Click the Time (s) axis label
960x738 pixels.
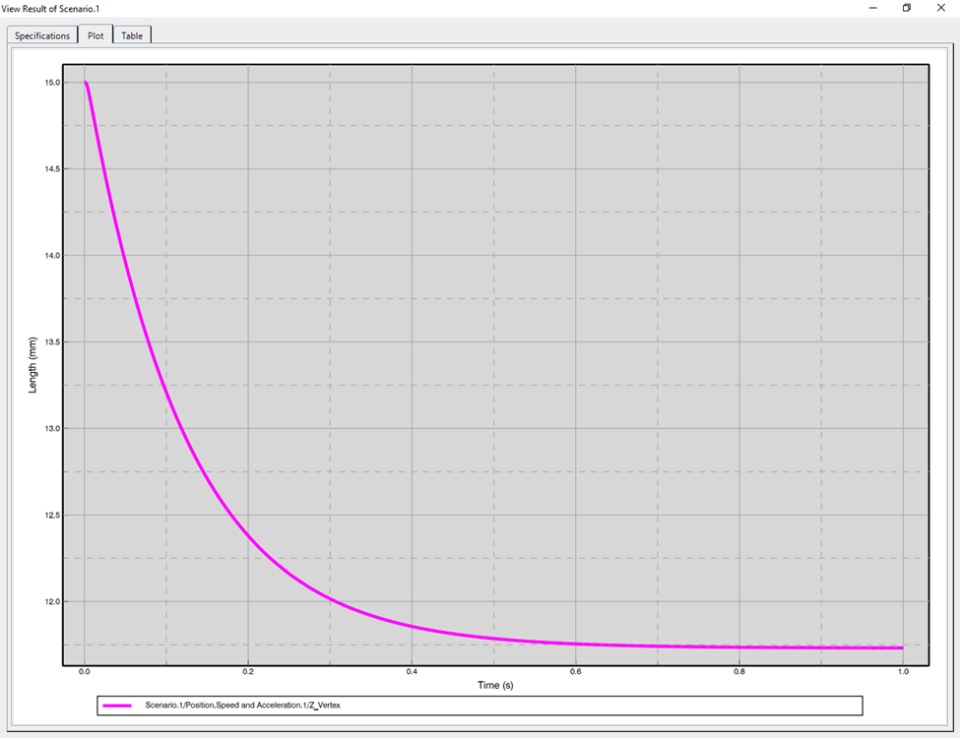(495, 685)
